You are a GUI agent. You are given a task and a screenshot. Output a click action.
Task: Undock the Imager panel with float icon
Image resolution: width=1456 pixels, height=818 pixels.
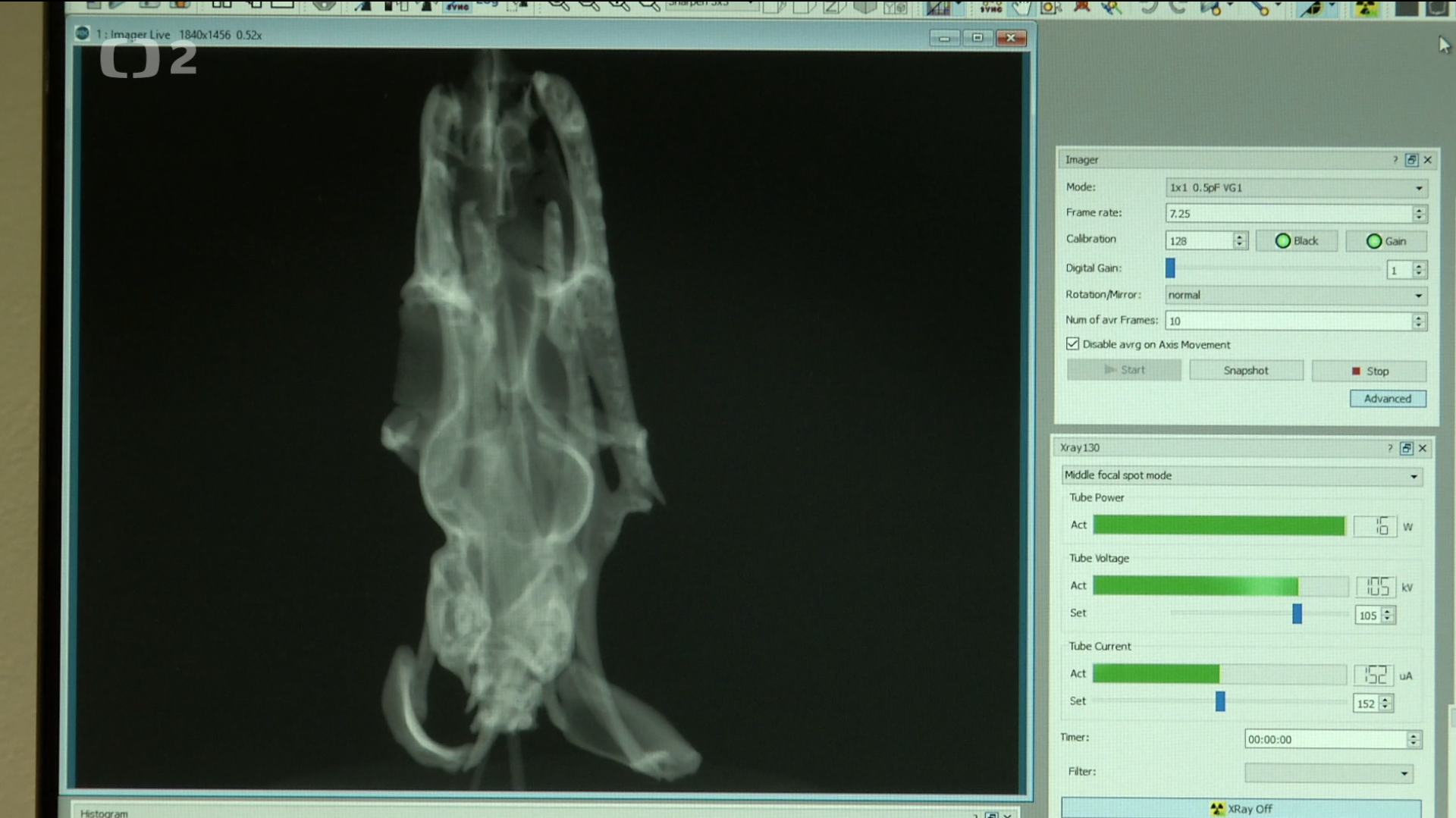click(1411, 160)
